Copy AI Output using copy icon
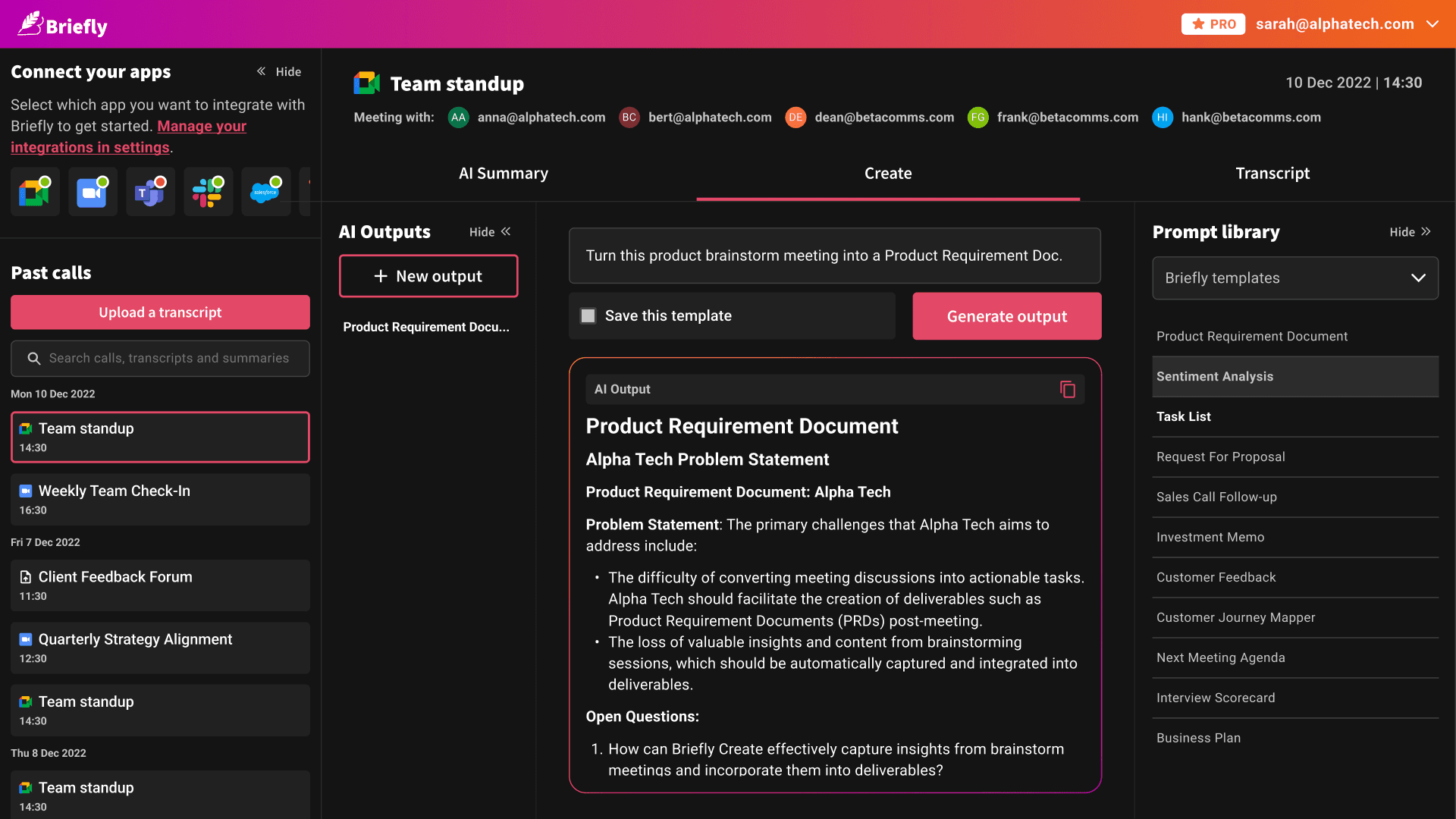Screen dimensions: 1456x819 pyautogui.click(x=1067, y=389)
